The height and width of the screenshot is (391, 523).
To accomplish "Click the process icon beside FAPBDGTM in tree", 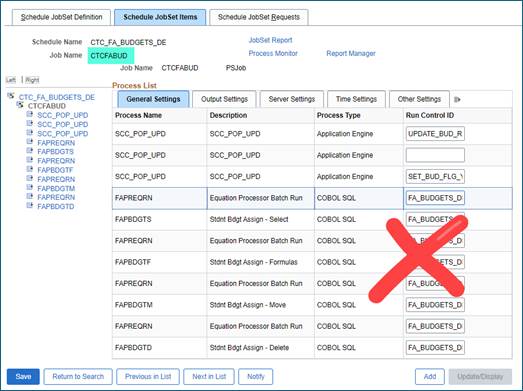I will click(x=30, y=187).
